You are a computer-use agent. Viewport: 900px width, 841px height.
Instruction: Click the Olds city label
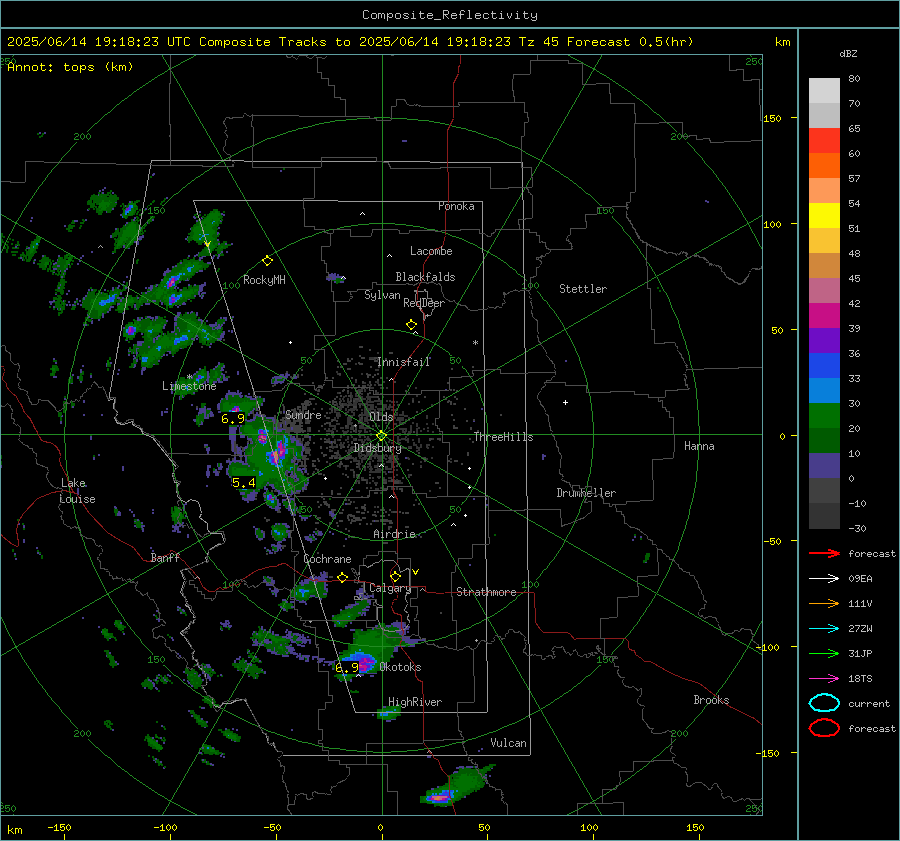tap(381, 417)
